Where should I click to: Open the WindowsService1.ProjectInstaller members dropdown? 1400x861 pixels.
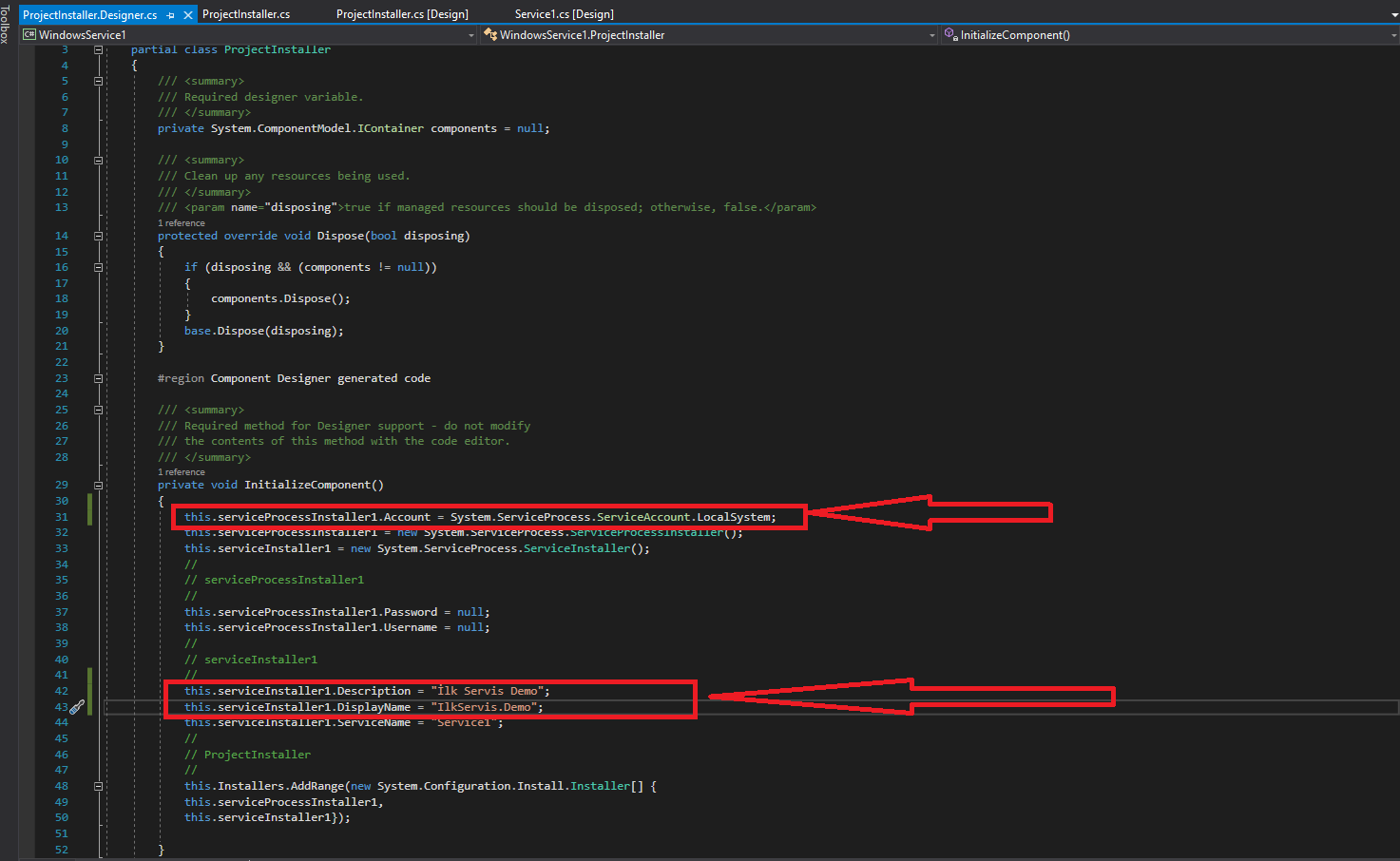click(x=930, y=33)
